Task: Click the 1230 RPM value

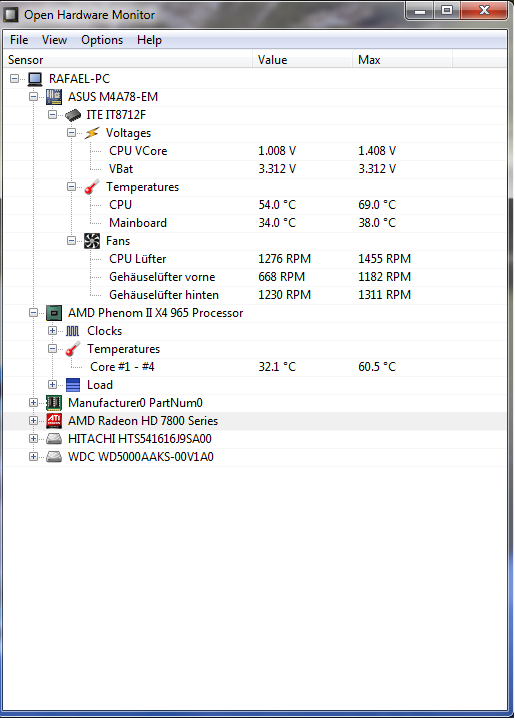Action: click(x=285, y=295)
